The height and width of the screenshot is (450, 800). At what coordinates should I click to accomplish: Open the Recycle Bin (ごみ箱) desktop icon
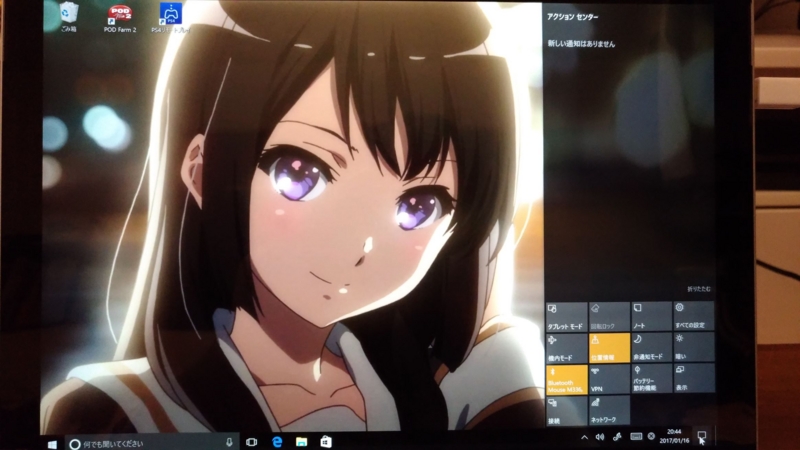69,17
